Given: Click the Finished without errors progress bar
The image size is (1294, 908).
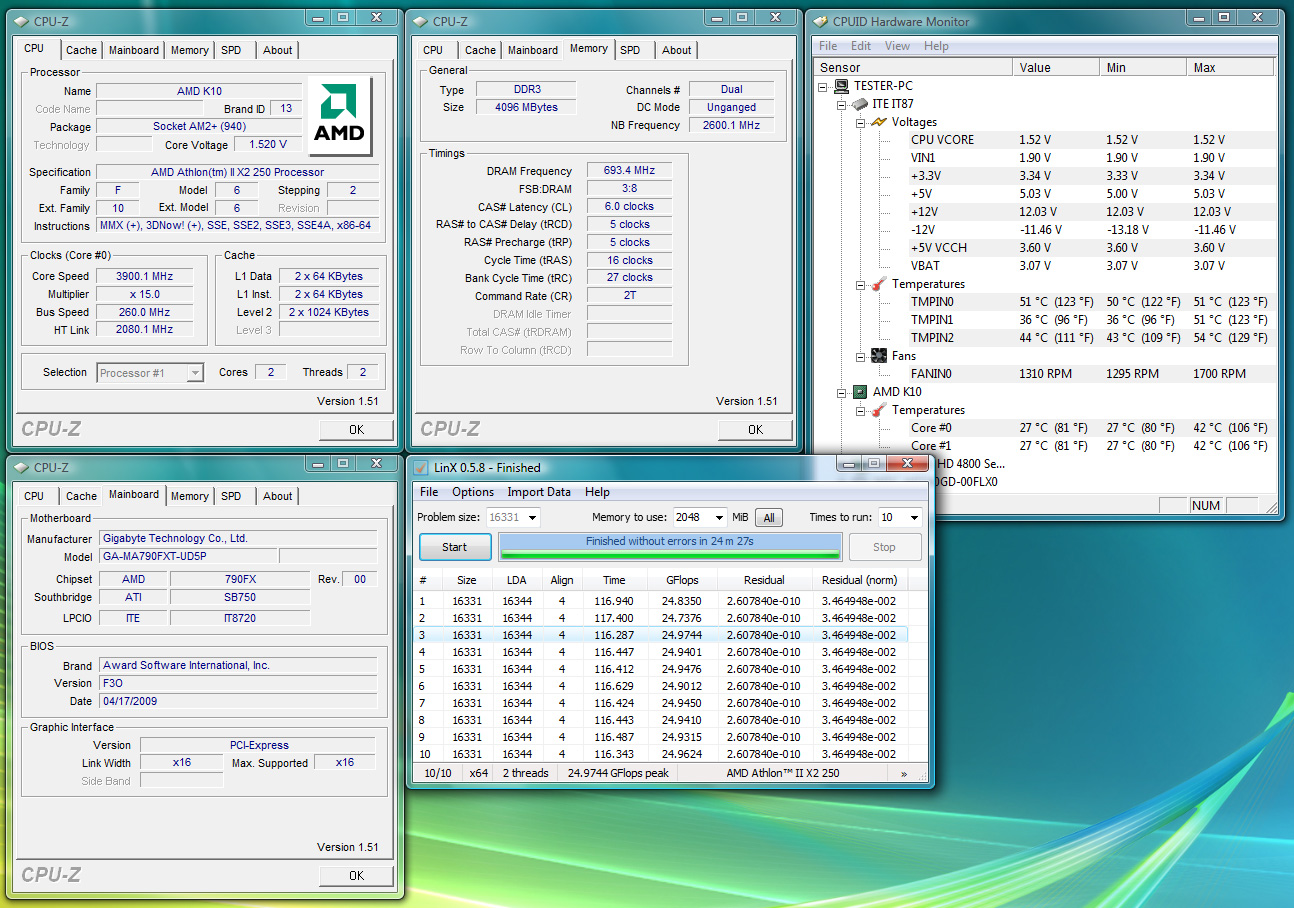Looking at the screenshot, I should click(x=670, y=546).
